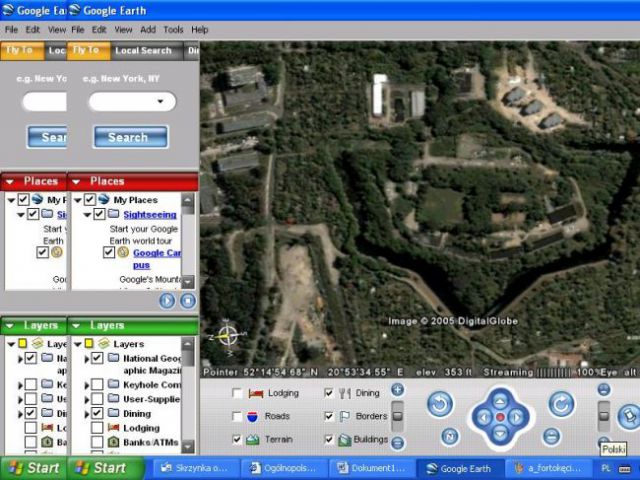Disable the Terrain checkbox

pyautogui.click(x=237, y=440)
